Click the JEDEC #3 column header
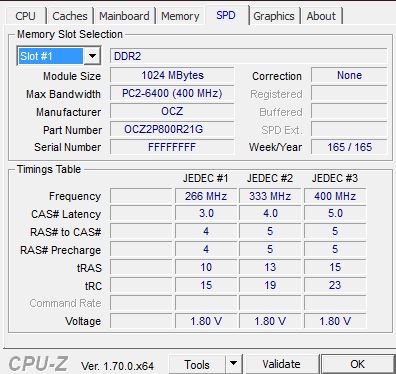Screen dimensions: 396x374 (x=335, y=178)
